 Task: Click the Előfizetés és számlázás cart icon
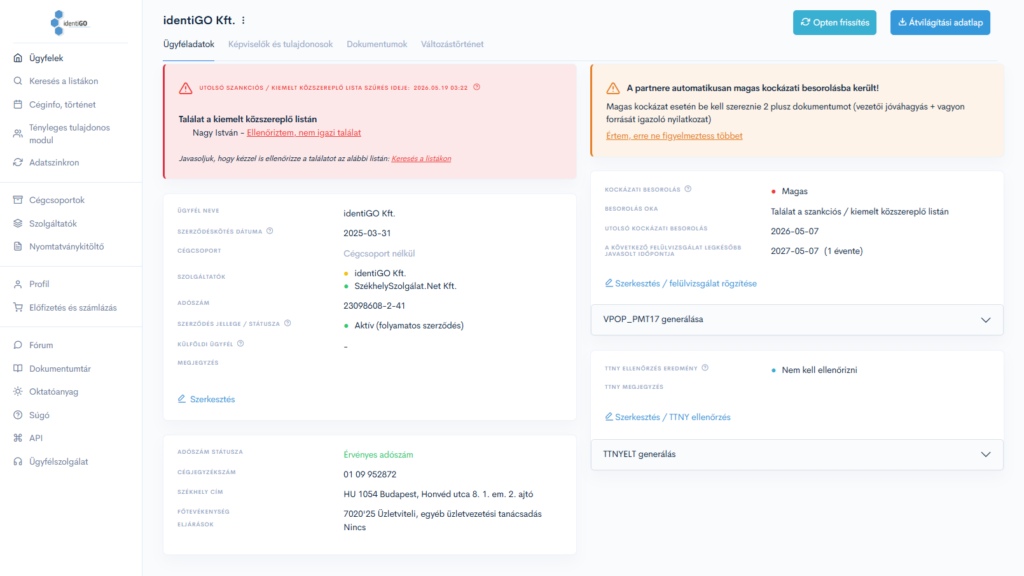click(x=18, y=308)
